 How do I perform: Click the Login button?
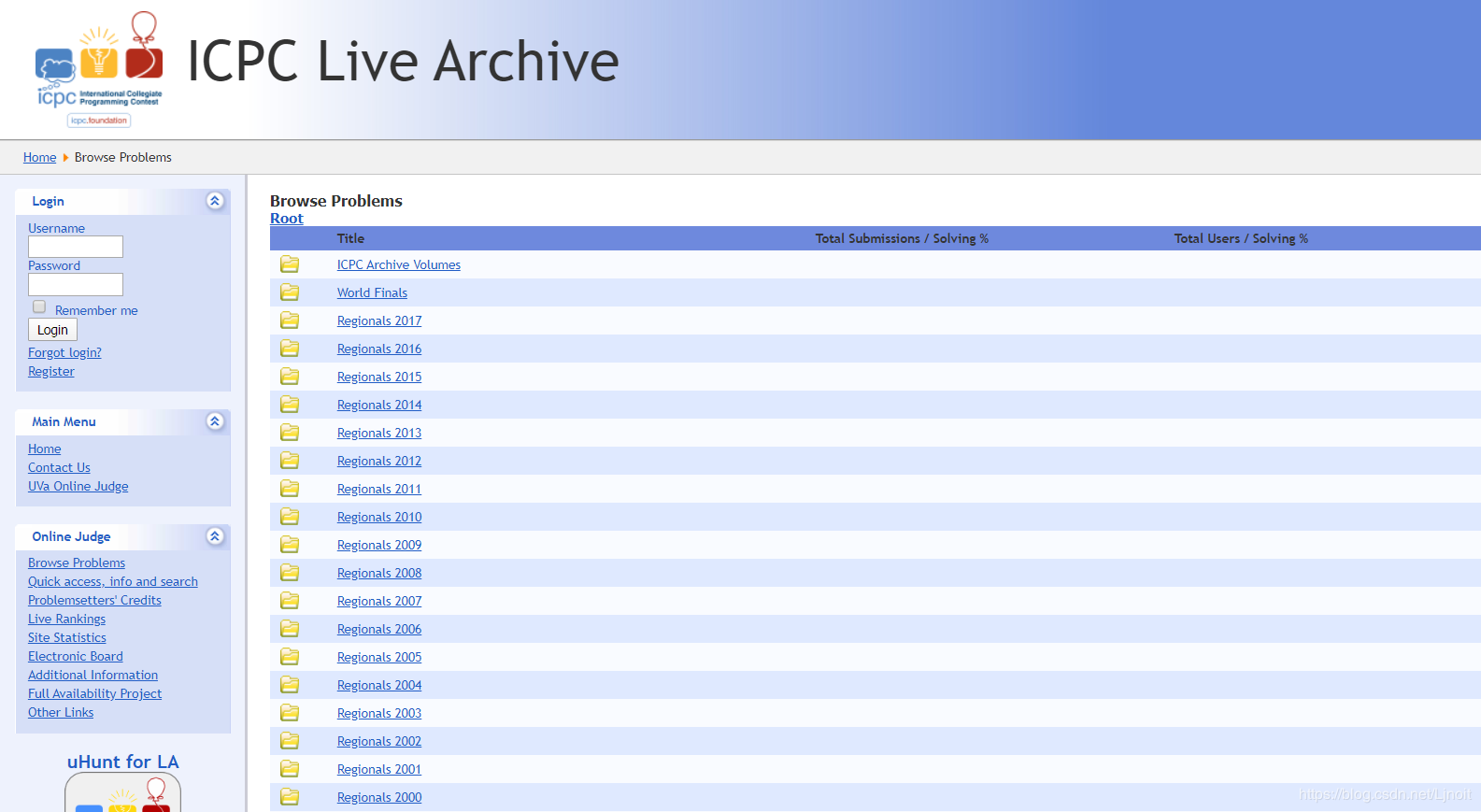coord(52,330)
